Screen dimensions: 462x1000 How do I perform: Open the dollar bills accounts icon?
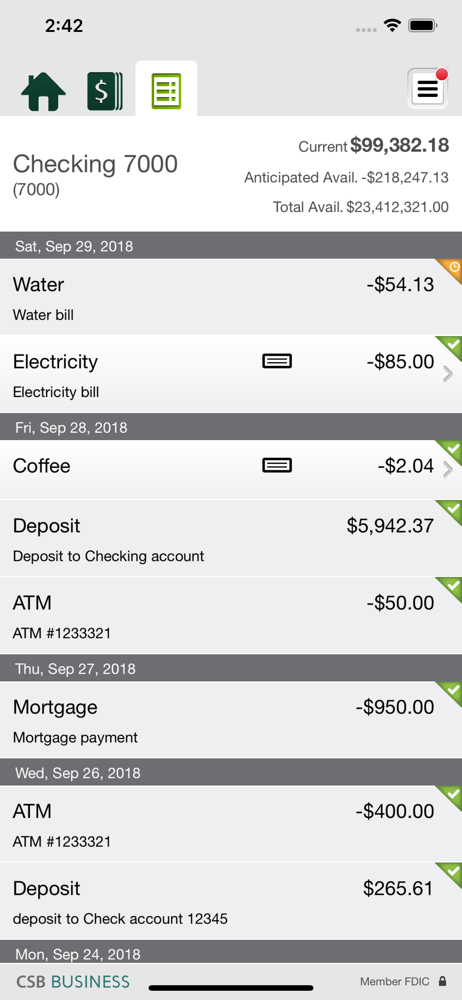click(105, 91)
